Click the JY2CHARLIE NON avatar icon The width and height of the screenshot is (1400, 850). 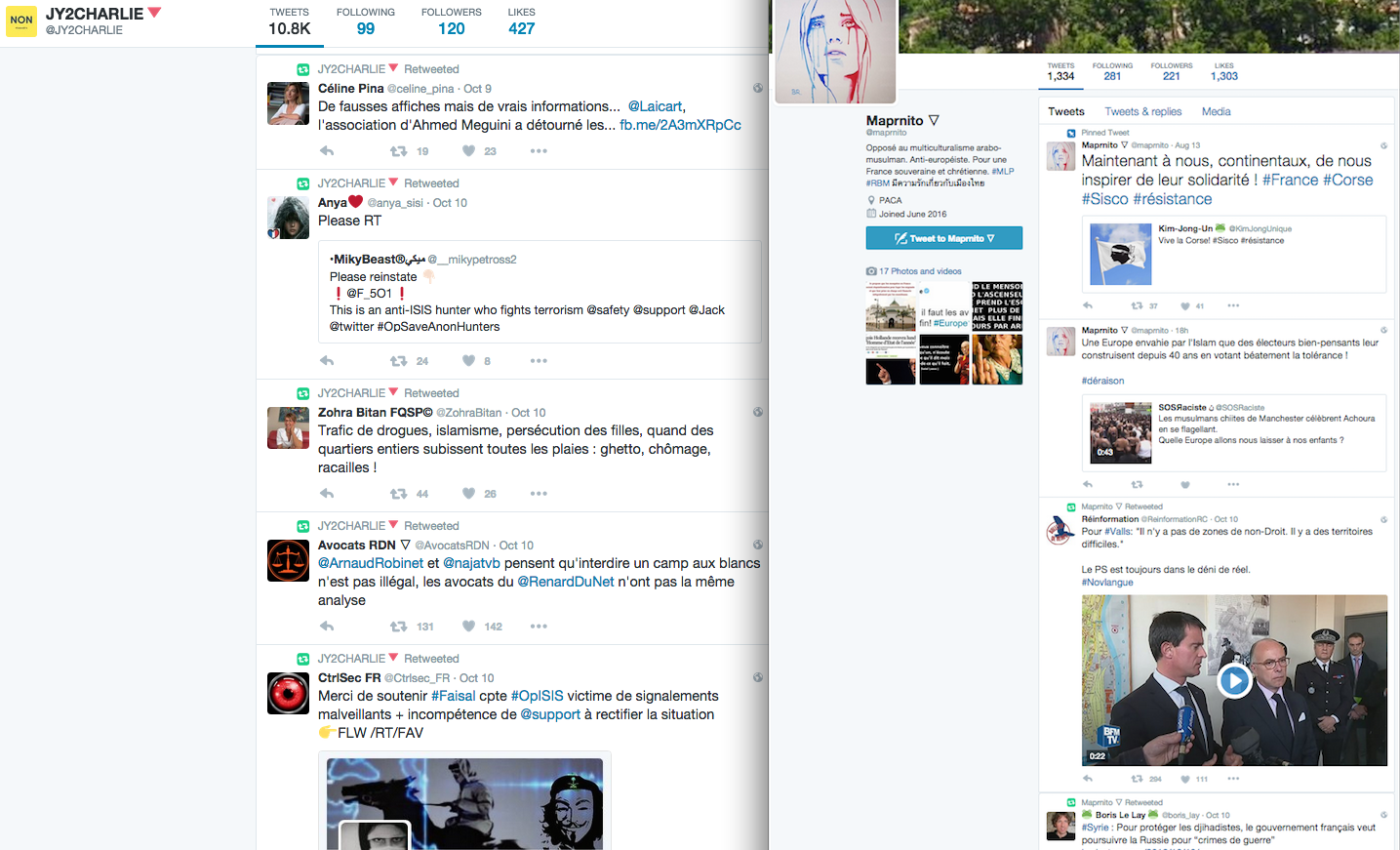click(x=21, y=20)
